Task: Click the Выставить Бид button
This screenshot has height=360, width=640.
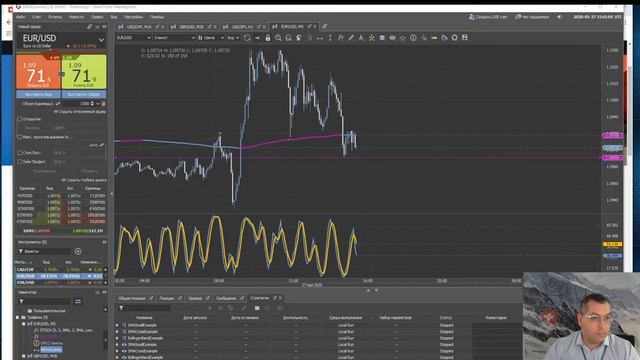Action: [x=38, y=94]
